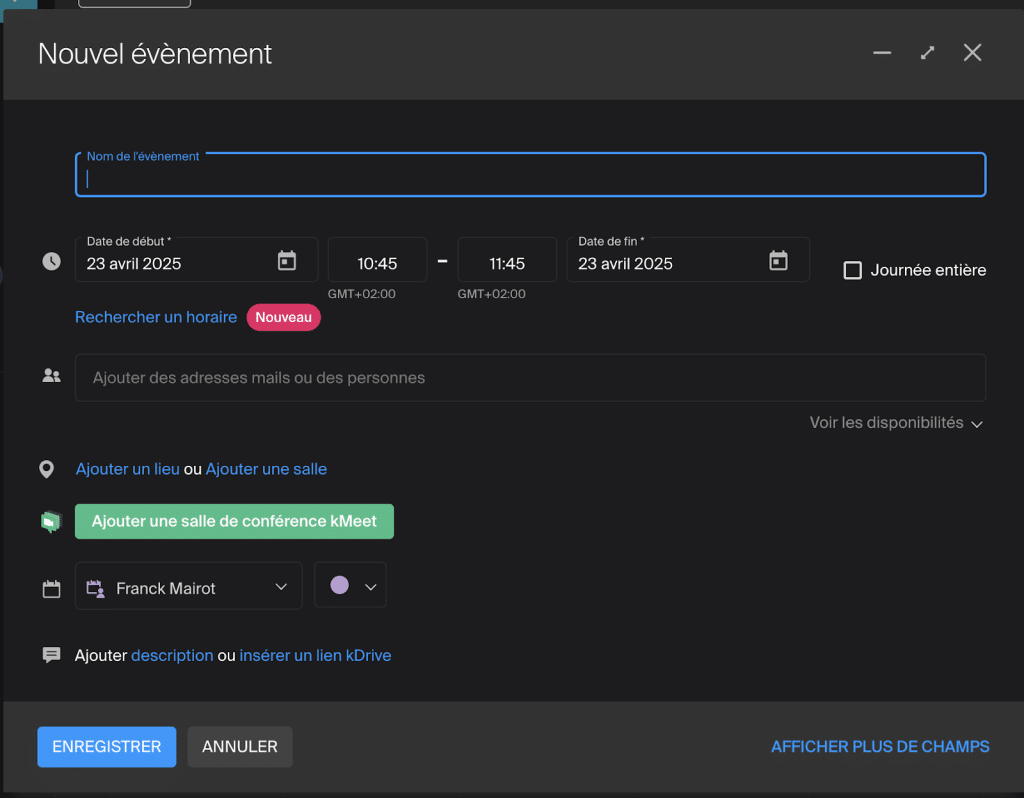Screen dimensions: 1024x798
Task: Click the attendees people icon
Action: point(52,377)
